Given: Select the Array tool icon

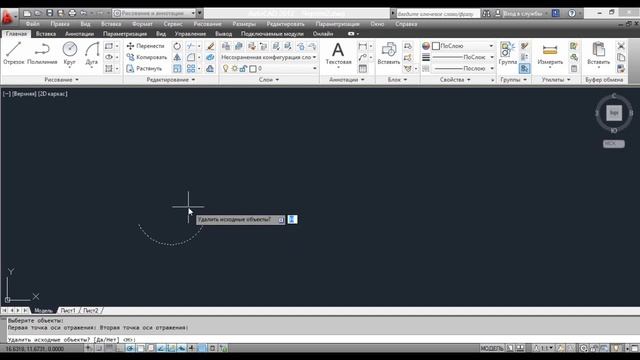Looking at the screenshot, I should click(190, 69).
